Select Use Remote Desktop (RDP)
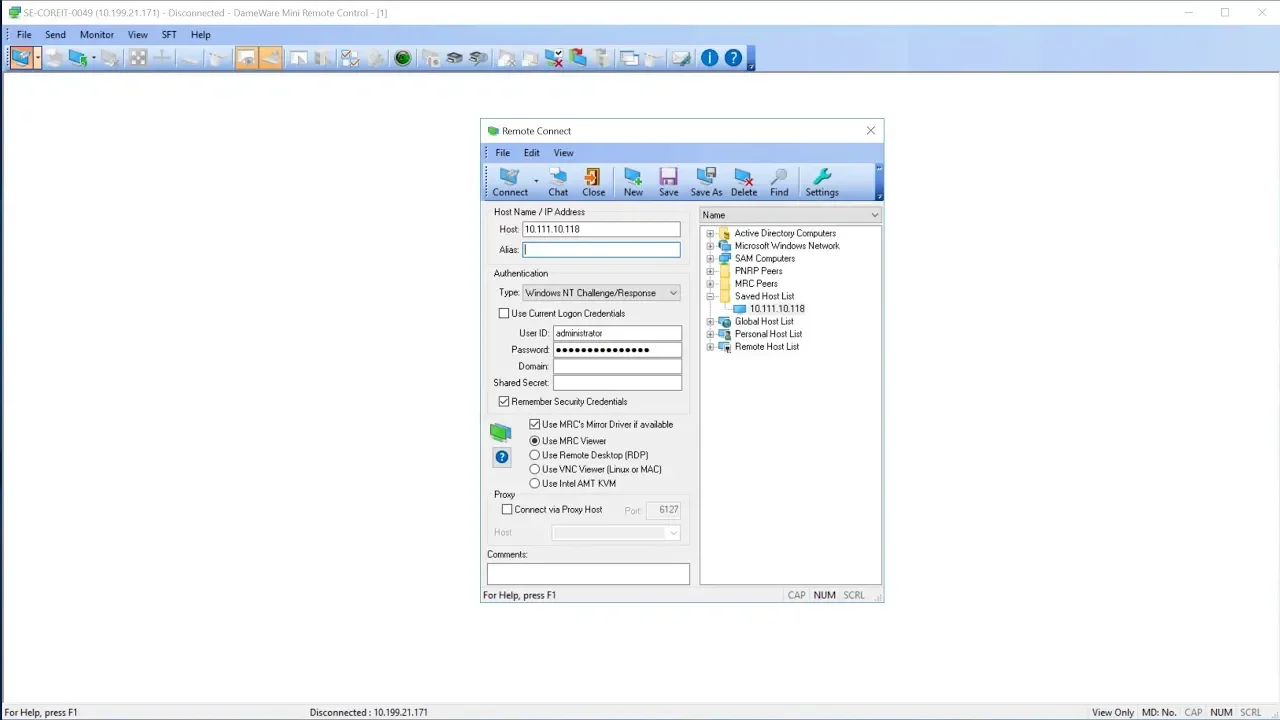Image resolution: width=1280 pixels, height=720 pixels. click(535, 455)
